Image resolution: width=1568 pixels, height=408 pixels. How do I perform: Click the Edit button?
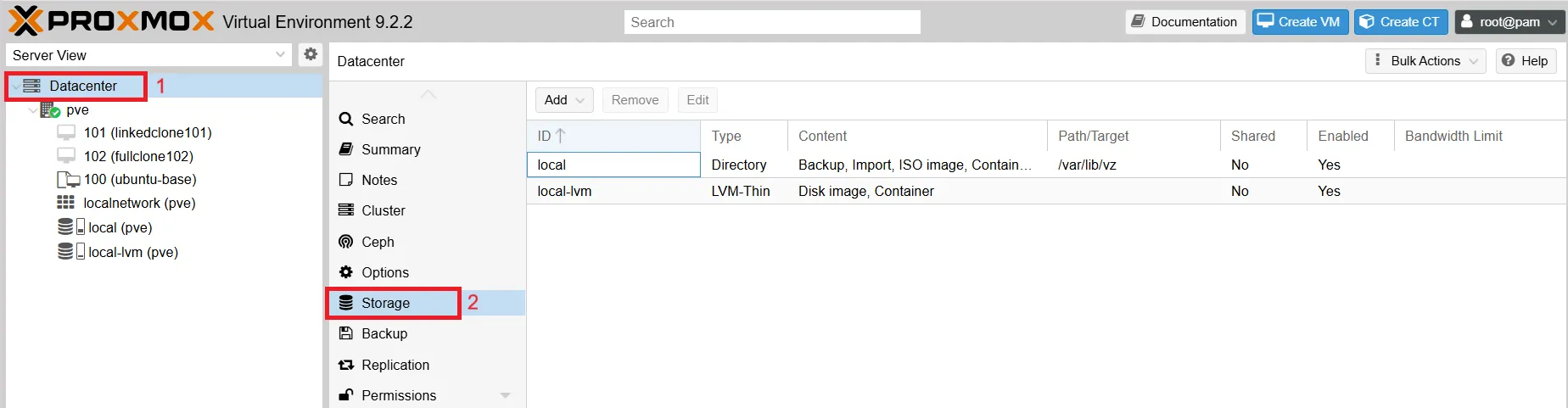[697, 100]
